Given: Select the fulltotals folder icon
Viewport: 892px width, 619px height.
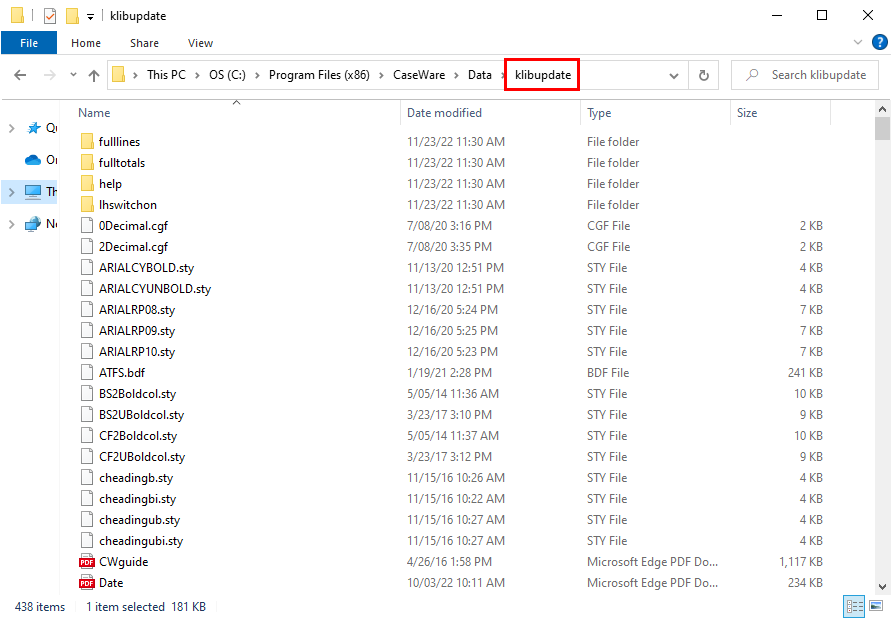Looking at the screenshot, I should pos(87,163).
